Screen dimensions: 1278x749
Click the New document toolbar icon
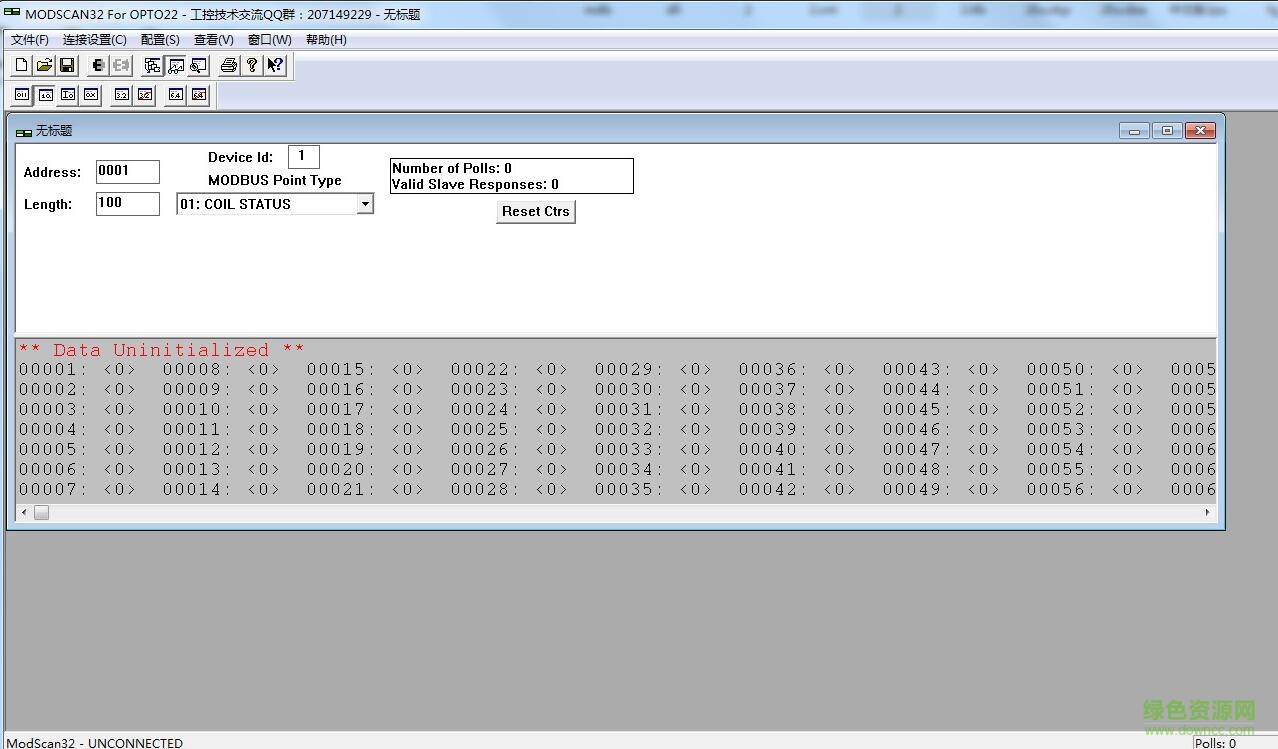22,66
